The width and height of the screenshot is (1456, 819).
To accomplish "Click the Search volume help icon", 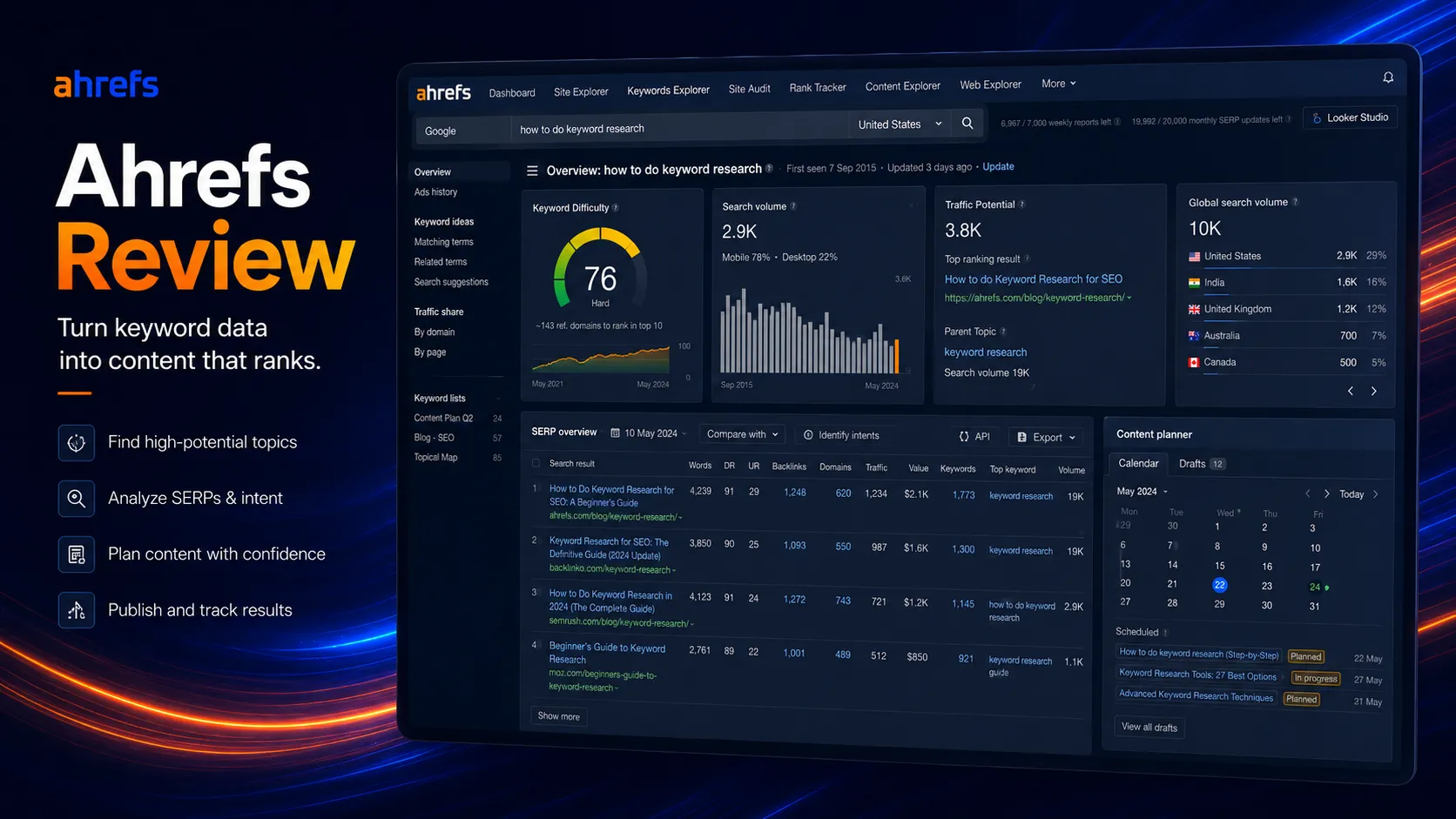I will click(793, 206).
